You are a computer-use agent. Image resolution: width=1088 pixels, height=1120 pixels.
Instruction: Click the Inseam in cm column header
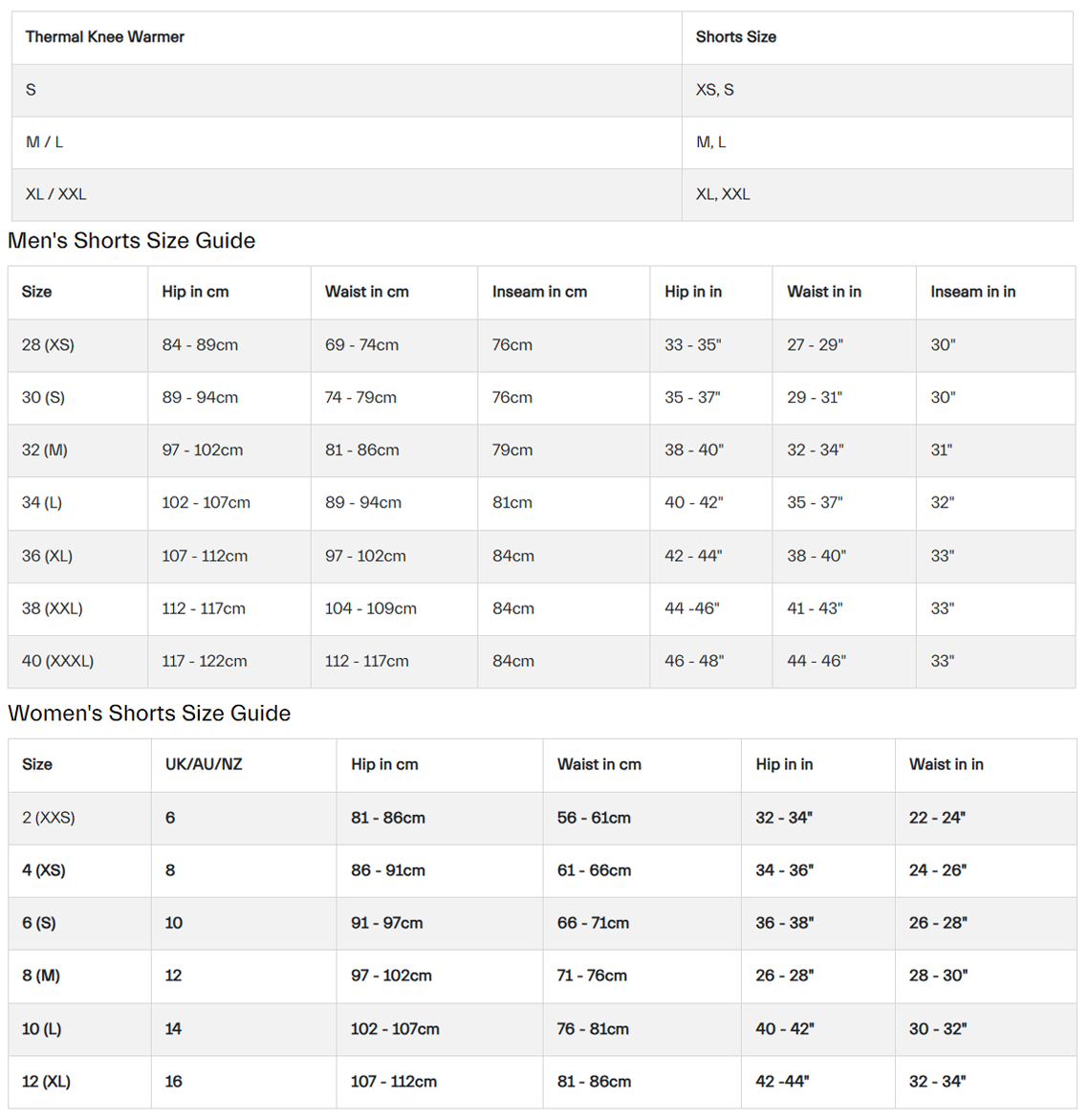click(539, 293)
